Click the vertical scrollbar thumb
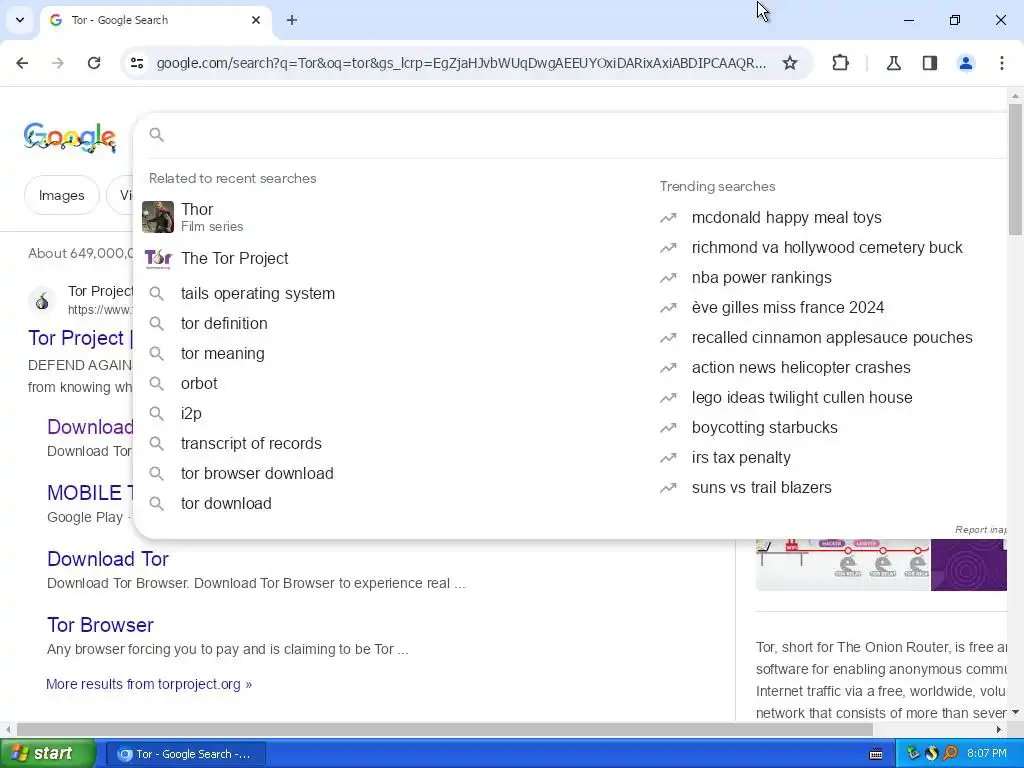The height and width of the screenshot is (768, 1024). tap(1015, 170)
